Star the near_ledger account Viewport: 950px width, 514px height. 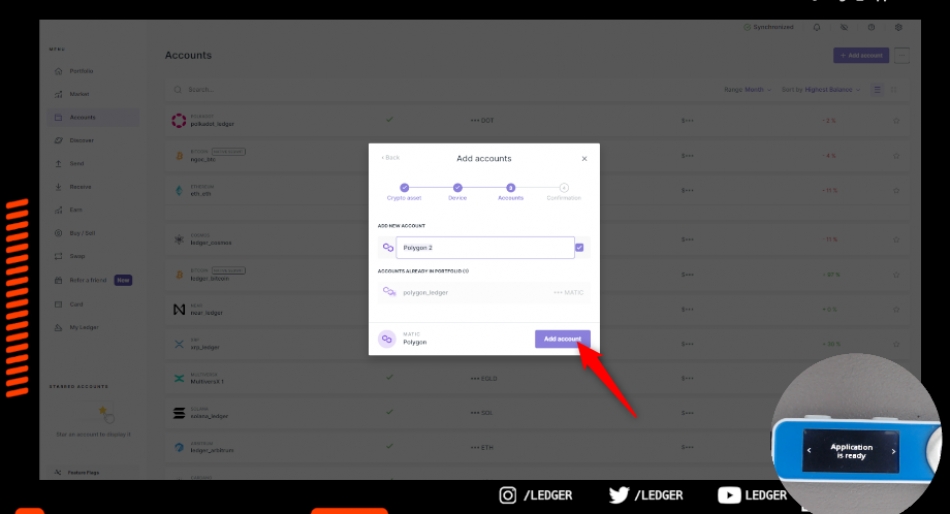pyautogui.click(x=896, y=309)
